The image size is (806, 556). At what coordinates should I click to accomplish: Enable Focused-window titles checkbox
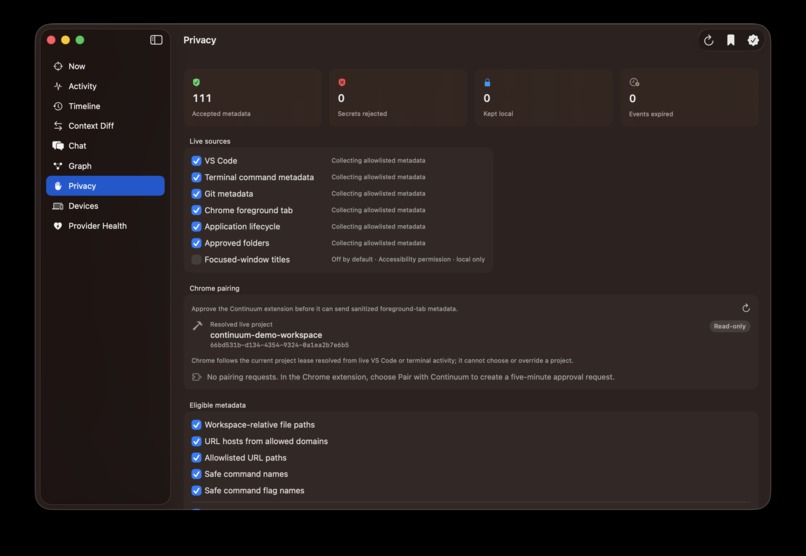(x=196, y=260)
